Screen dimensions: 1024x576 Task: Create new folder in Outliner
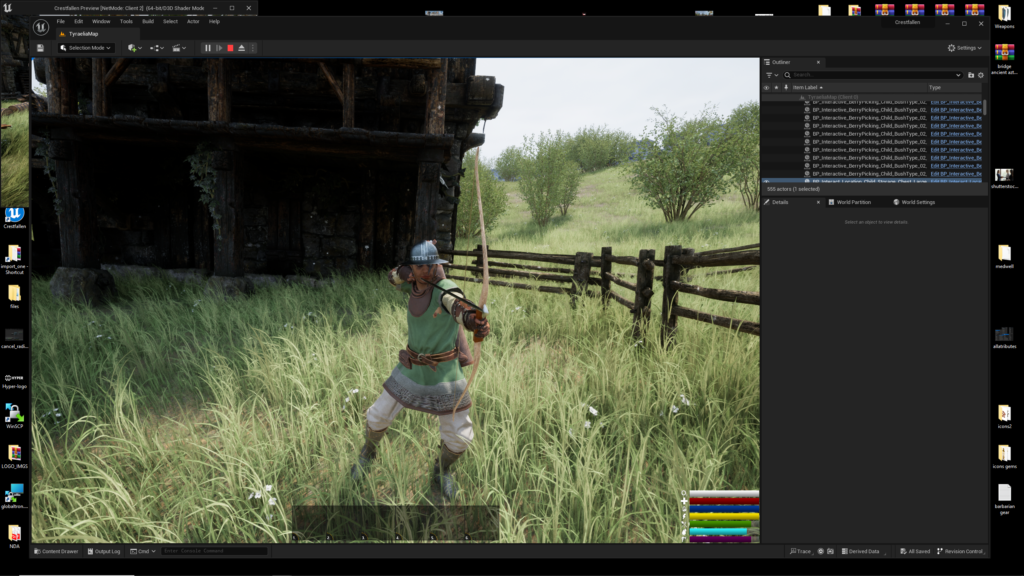click(971, 75)
